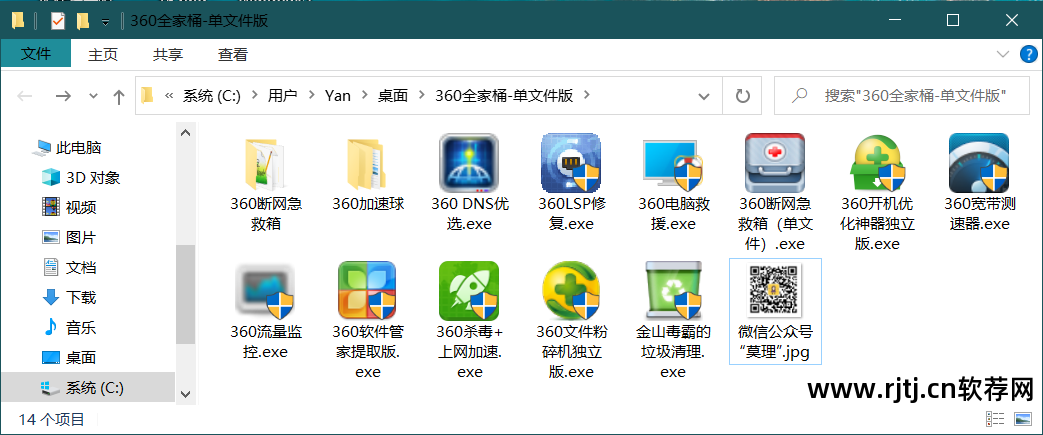Select the 360断网急救箱（单文件）.exe icon
This screenshot has height=435, width=1043.
click(774, 163)
